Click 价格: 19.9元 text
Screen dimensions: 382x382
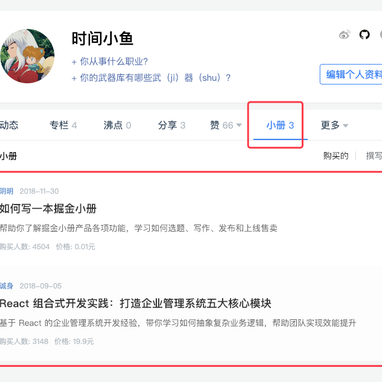click(74, 341)
